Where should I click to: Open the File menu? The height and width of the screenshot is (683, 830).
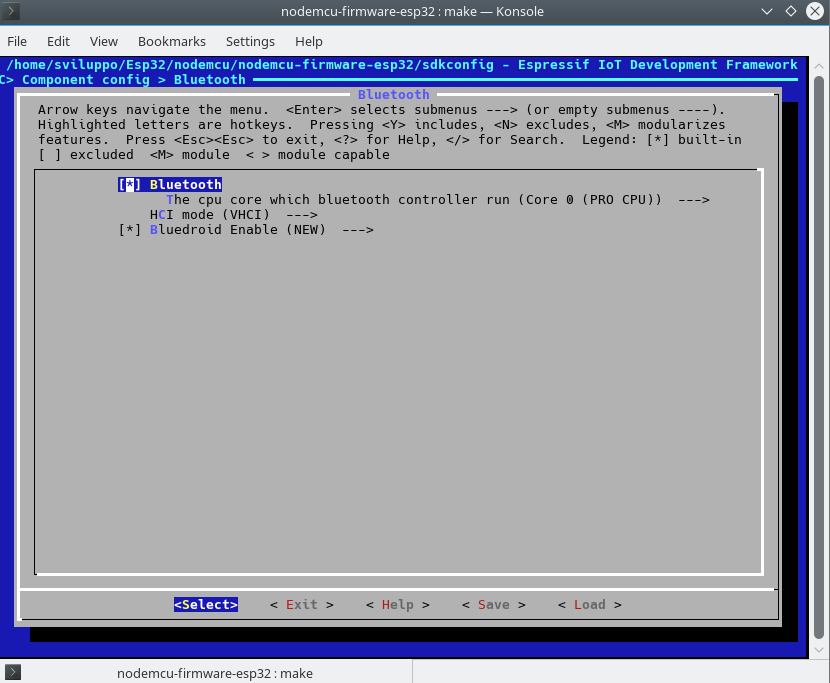click(17, 41)
